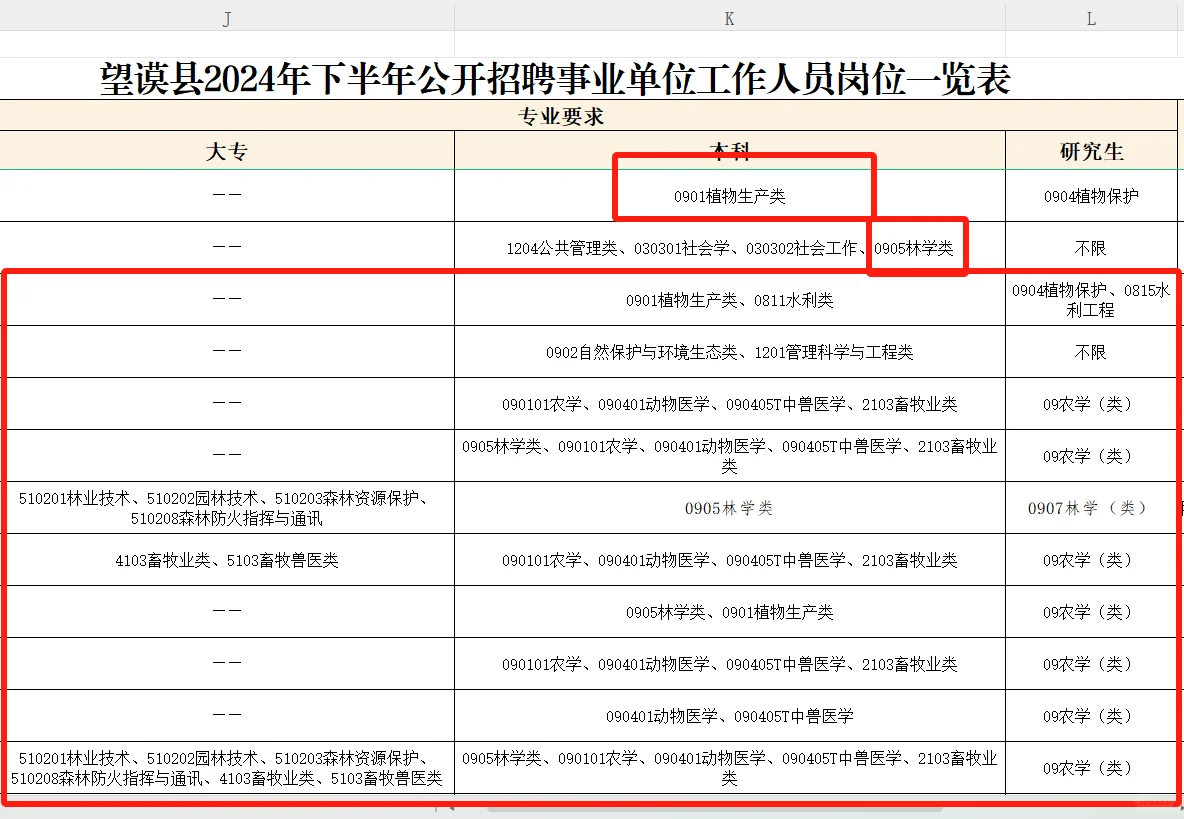
Task: Select the 大专 header cell
Action: click(227, 151)
